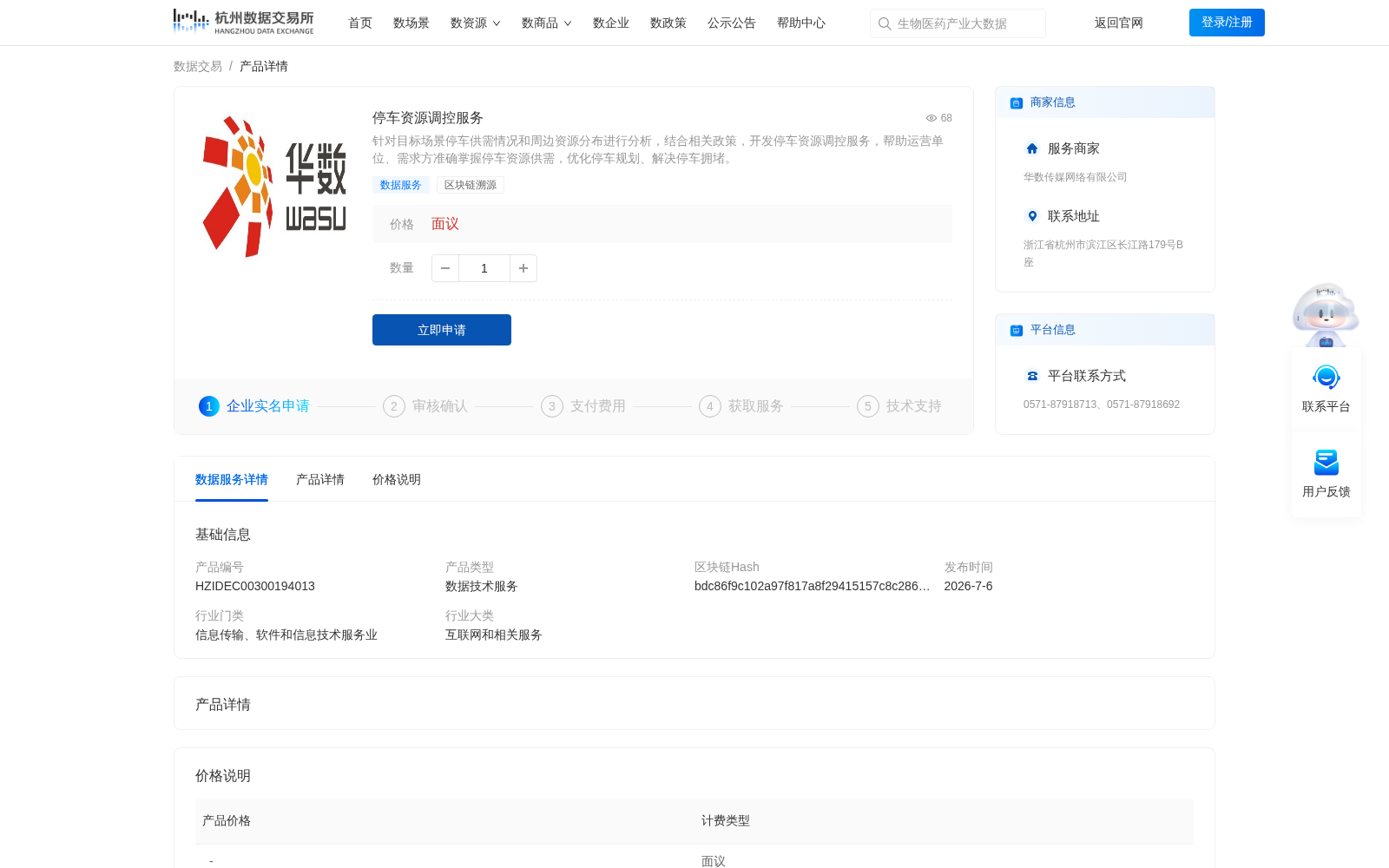Click the 面议 price value
1389x868 pixels.
445,224
